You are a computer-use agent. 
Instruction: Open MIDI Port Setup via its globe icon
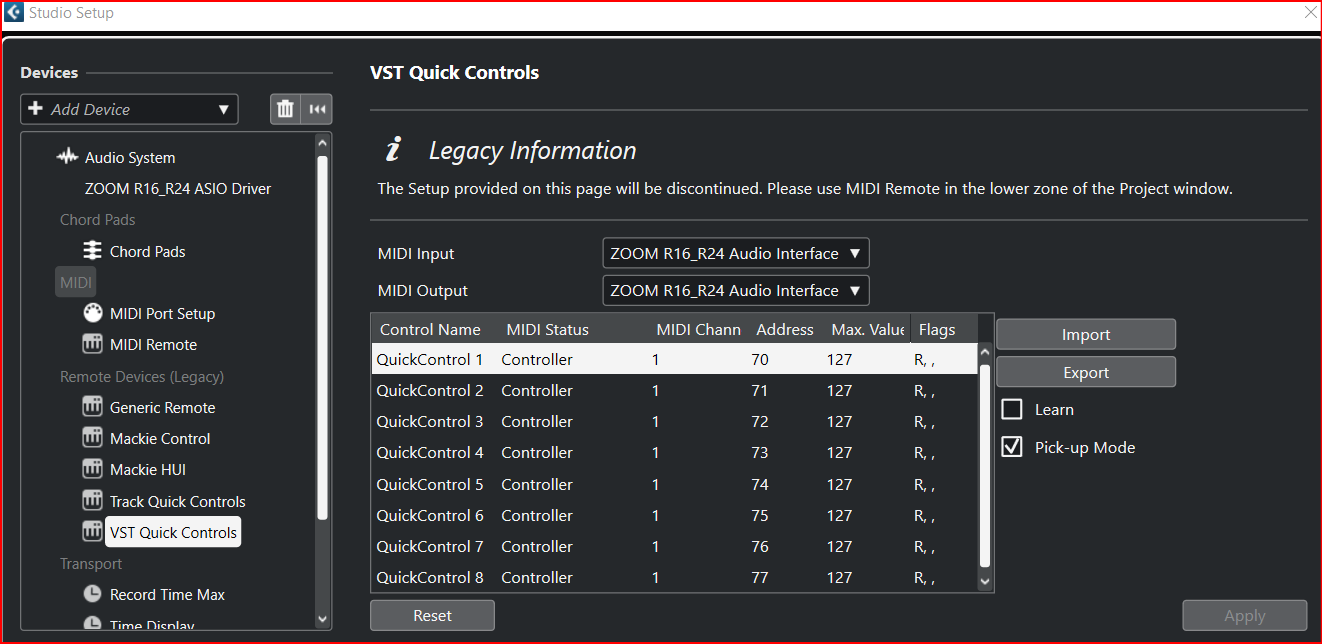tap(92, 313)
